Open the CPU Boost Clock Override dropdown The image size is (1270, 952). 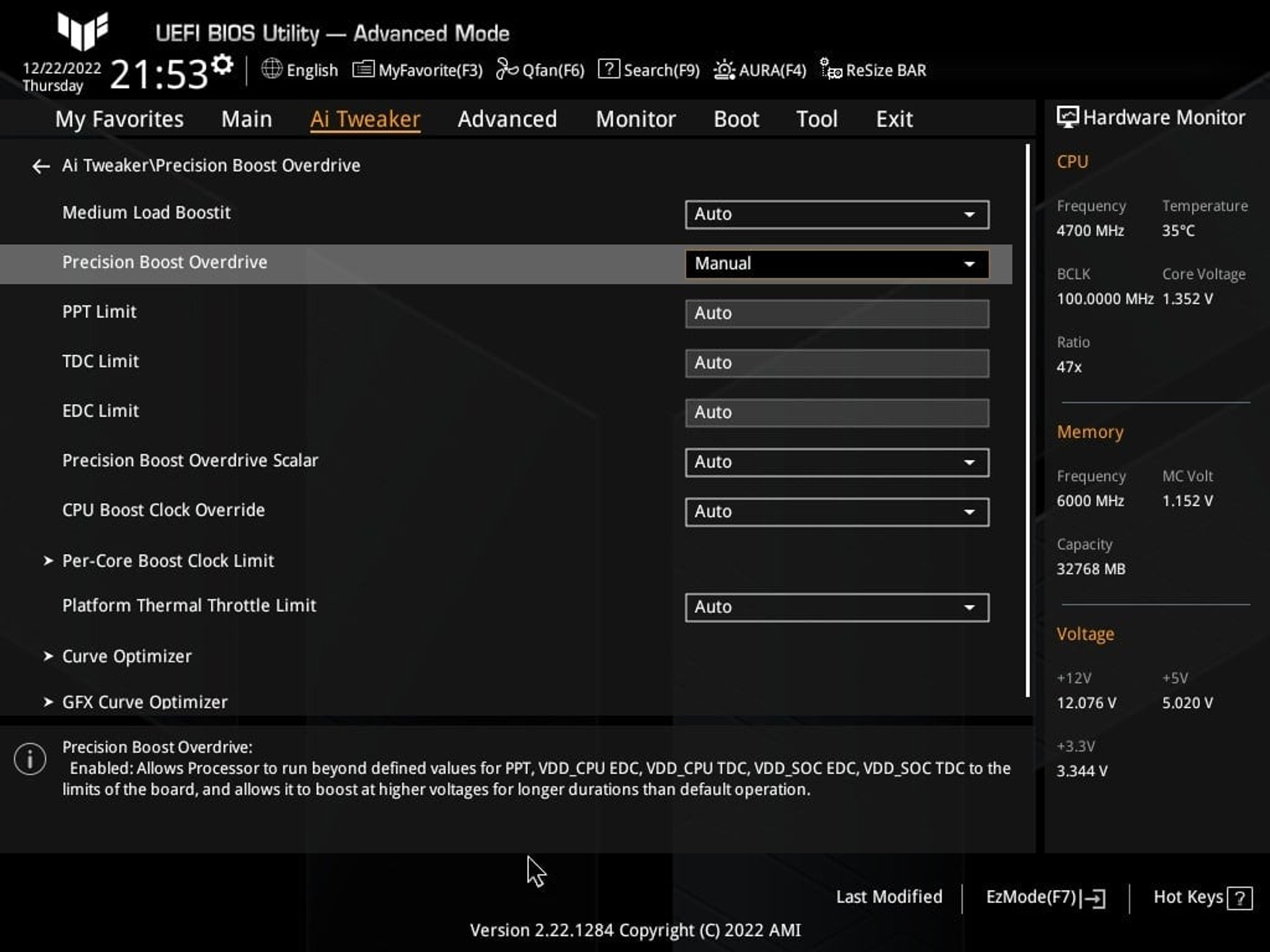[x=837, y=512]
